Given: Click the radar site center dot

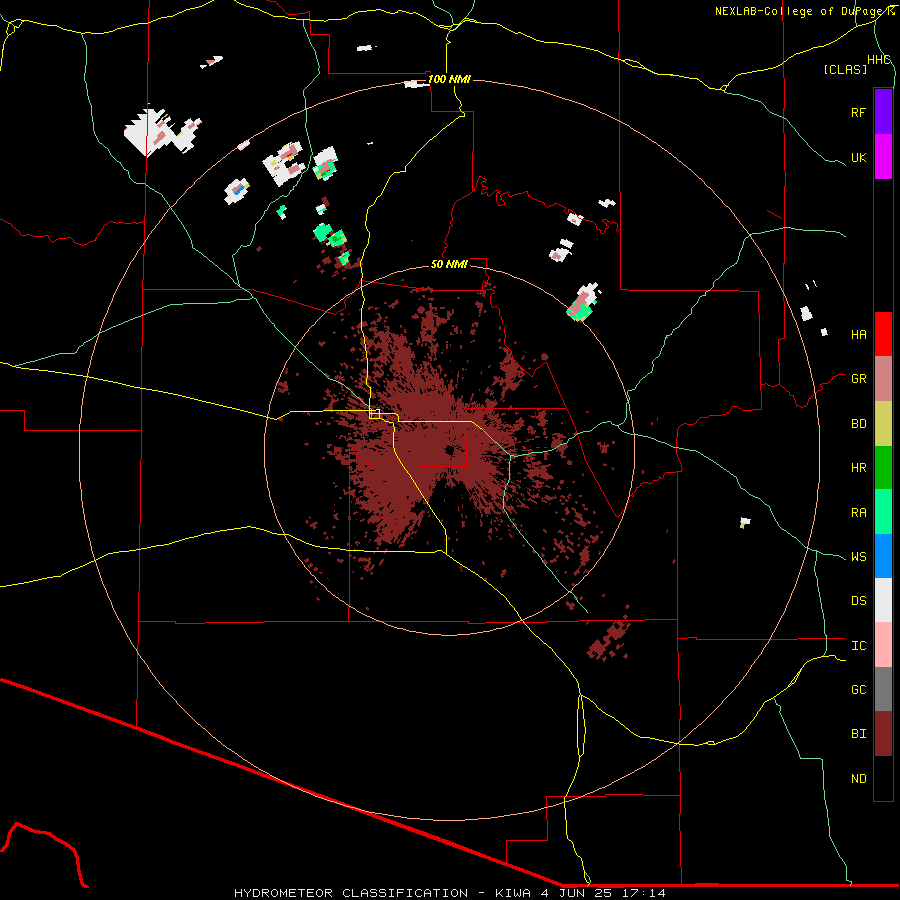Looking at the screenshot, I should coord(450,451).
